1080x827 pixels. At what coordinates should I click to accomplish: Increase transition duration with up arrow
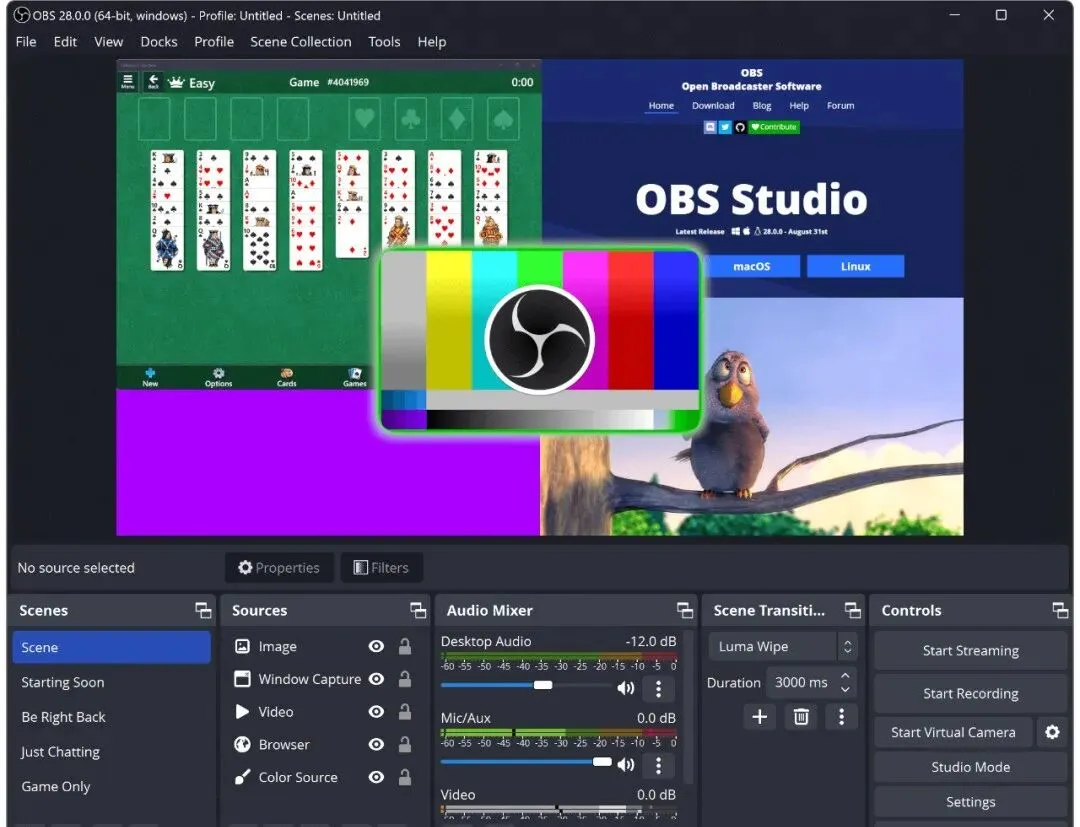(845, 676)
